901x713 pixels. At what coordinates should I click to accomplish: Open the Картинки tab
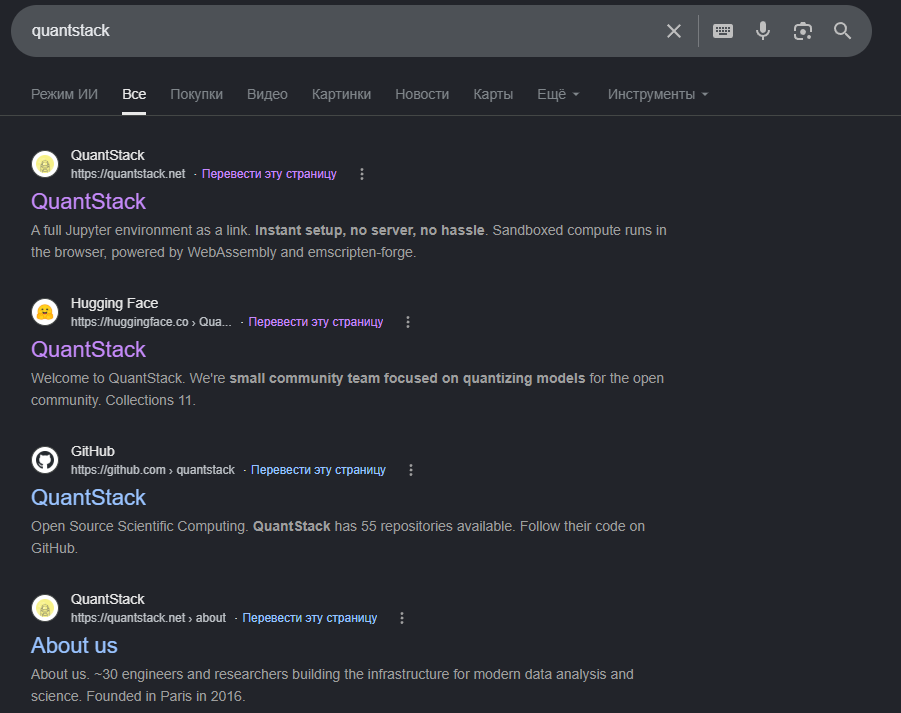point(341,94)
